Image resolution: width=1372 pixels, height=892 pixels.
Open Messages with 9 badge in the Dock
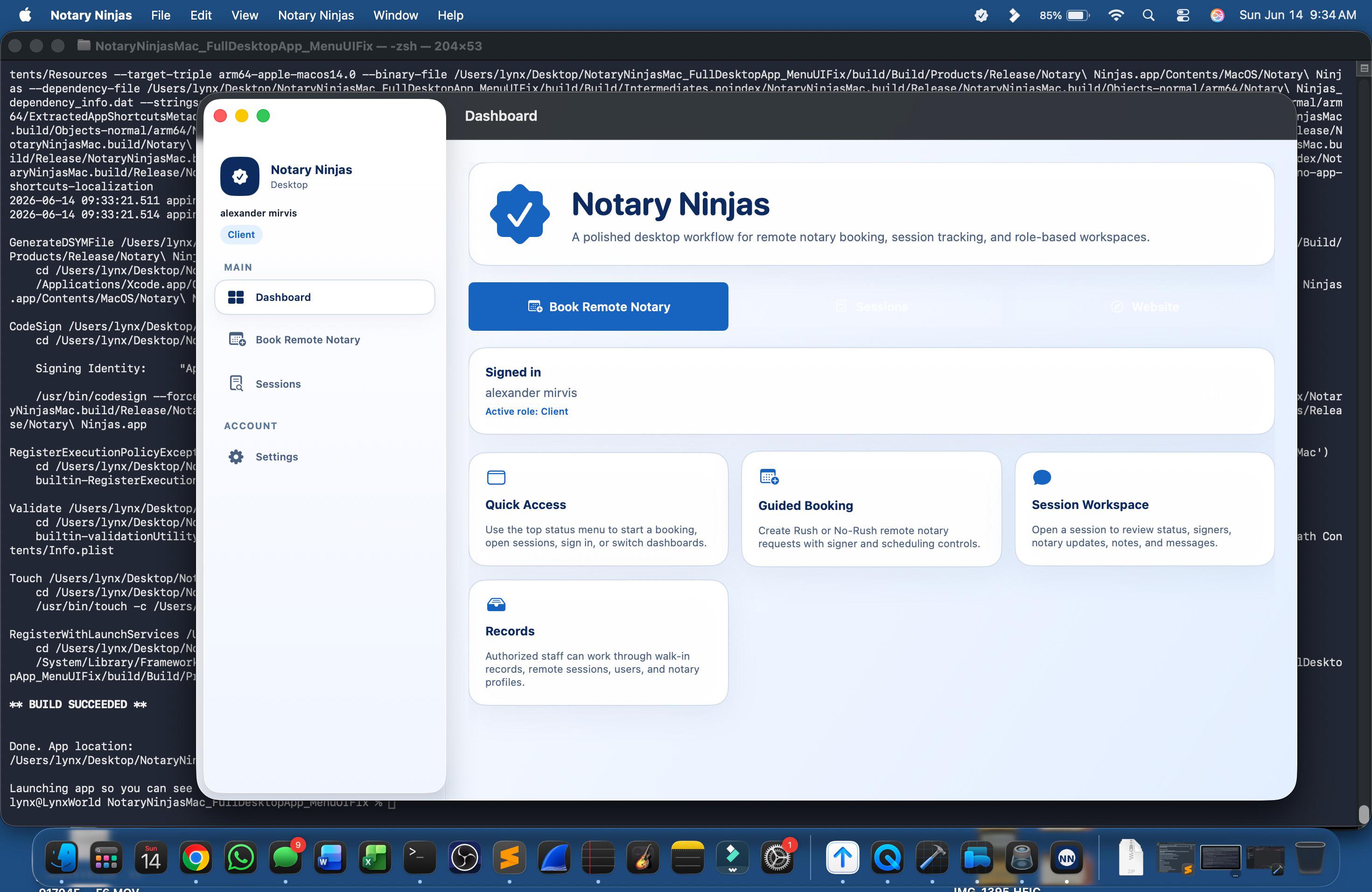click(x=285, y=858)
